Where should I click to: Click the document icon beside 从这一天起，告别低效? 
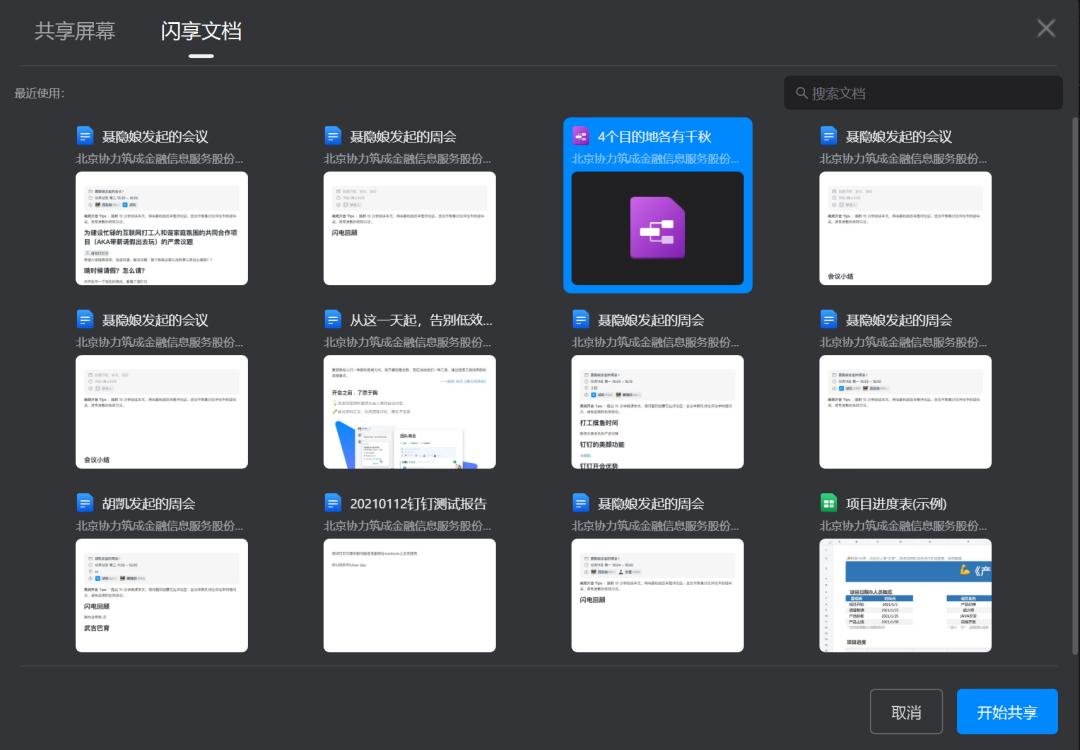pos(333,320)
